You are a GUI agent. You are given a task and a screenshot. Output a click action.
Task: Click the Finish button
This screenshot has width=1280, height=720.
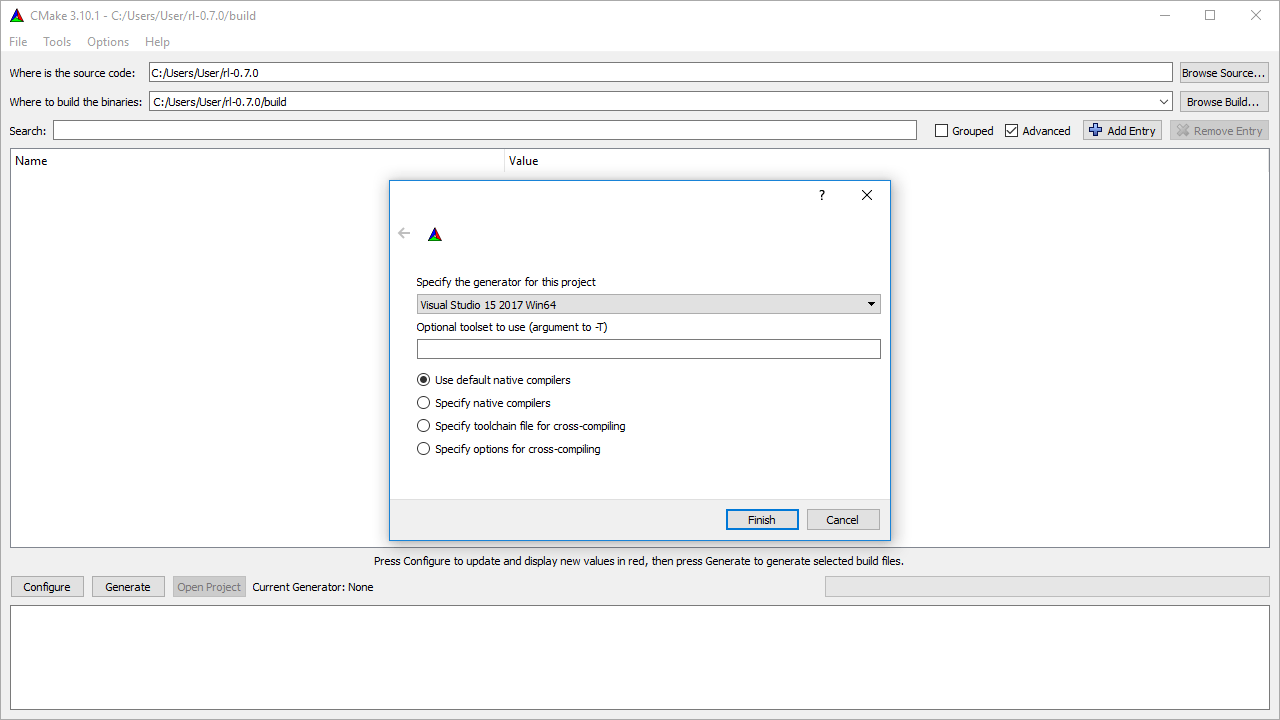[762, 519]
